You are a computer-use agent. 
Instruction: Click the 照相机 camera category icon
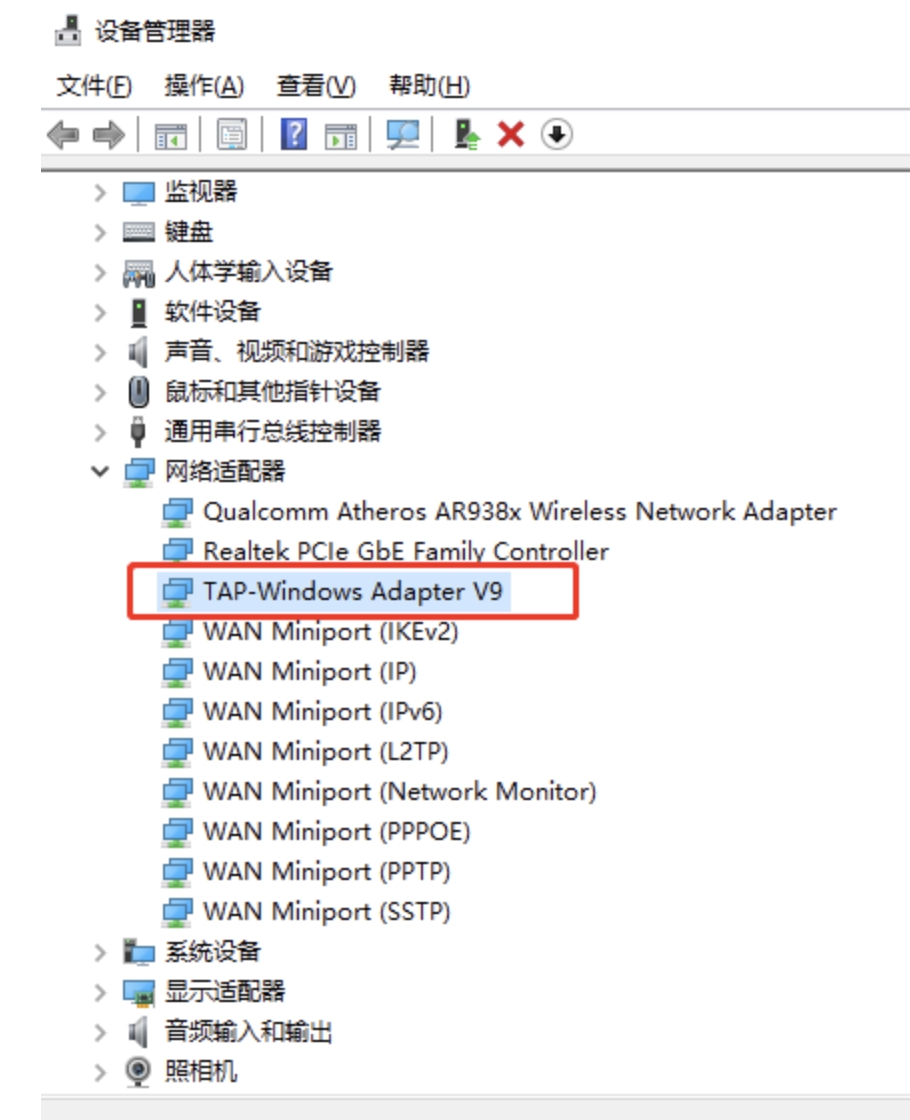tap(138, 1071)
